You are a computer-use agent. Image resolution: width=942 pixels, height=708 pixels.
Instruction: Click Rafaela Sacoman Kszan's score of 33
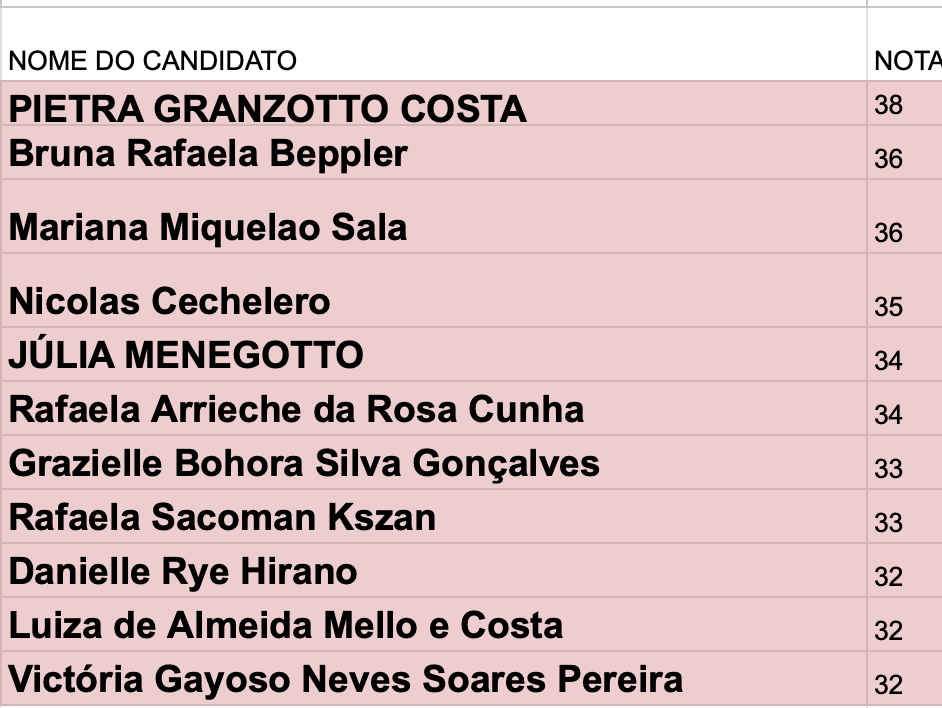889,522
